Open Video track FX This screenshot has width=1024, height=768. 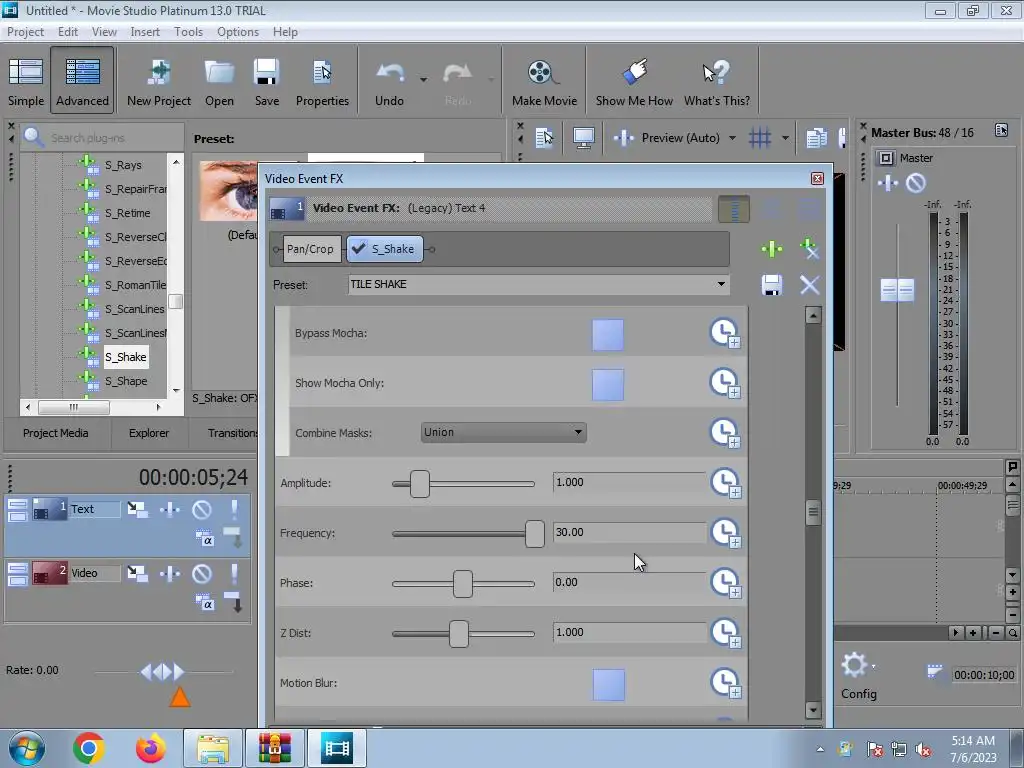coord(170,574)
